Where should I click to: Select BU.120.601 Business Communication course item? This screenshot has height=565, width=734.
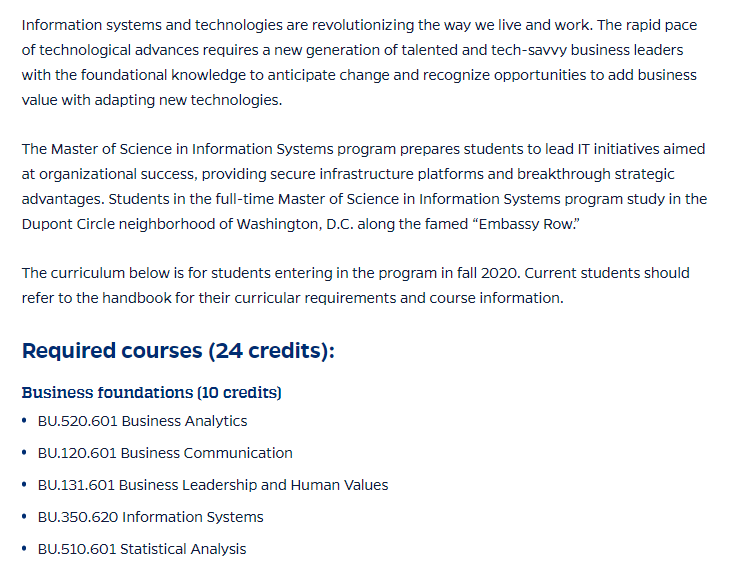point(165,453)
